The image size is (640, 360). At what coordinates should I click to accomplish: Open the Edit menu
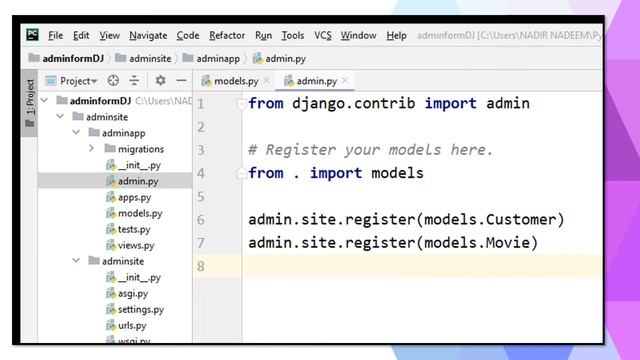[x=81, y=36]
